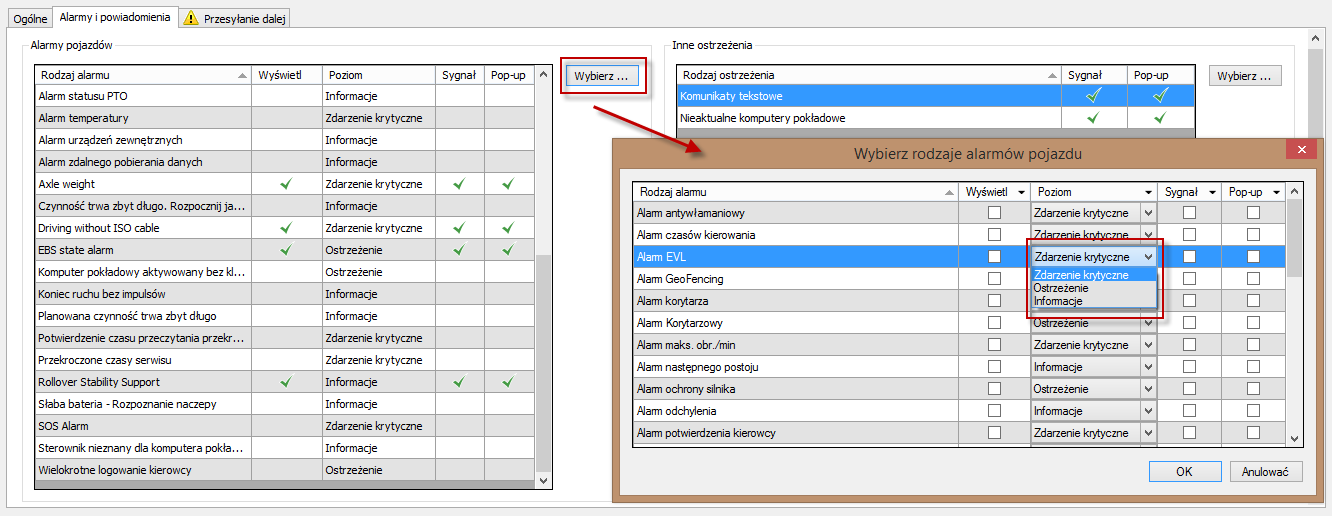The image size is (1332, 516).
Task: Tick Pop-up checkbox for Alarm ochrony silnika
Action: [1253, 389]
